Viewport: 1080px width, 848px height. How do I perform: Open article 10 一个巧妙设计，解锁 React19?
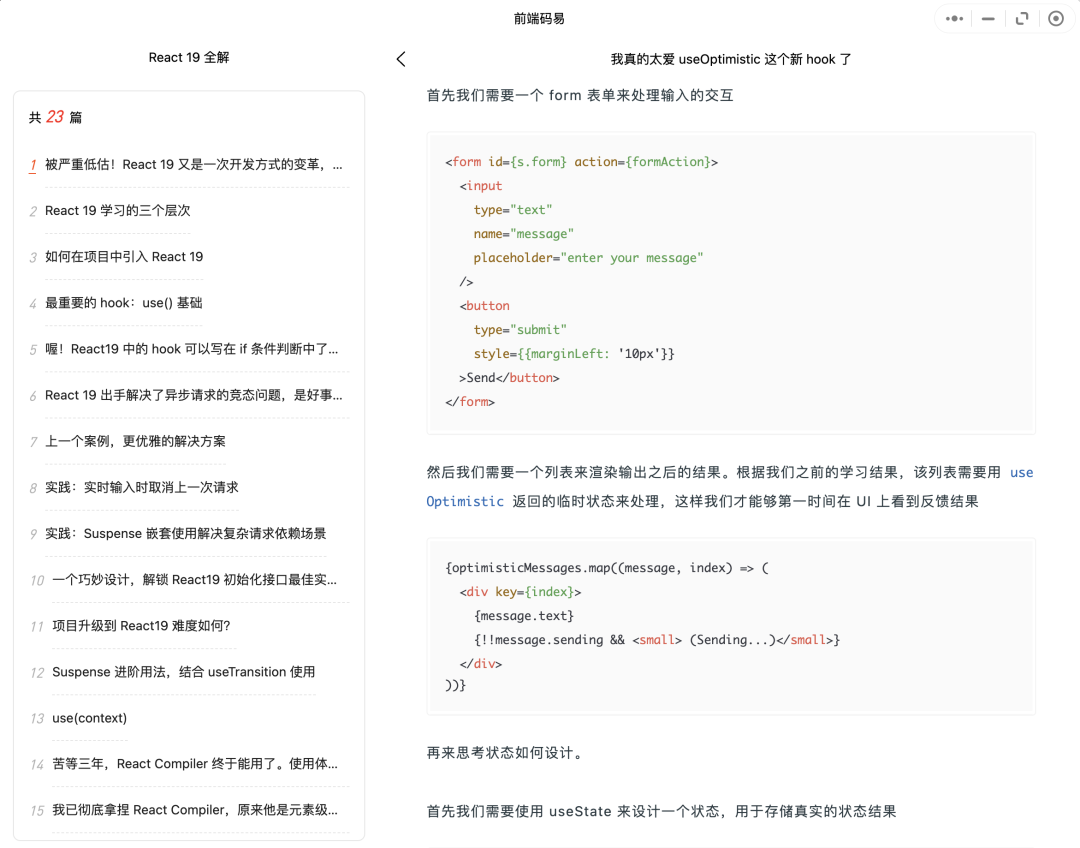[194, 580]
